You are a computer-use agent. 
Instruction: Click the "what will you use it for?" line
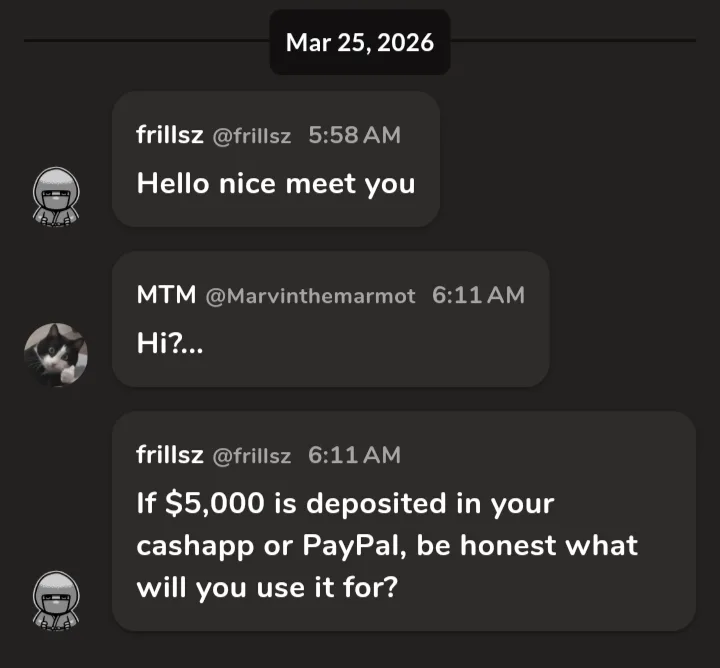coord(267,586)
